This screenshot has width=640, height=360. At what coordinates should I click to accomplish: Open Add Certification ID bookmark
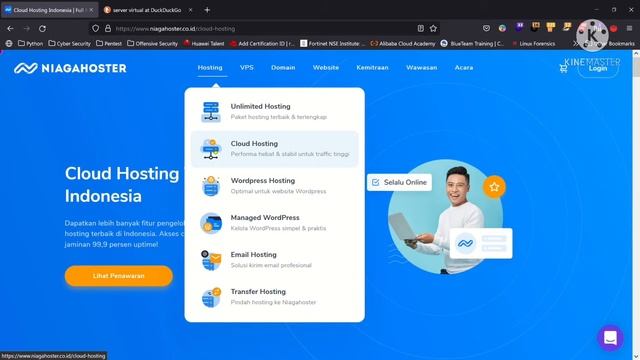(x=262, y=43)
